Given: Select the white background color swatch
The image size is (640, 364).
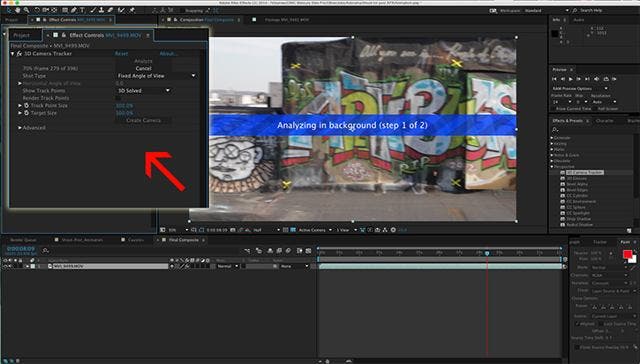Looking at the screenshot, I should pos(633,260).
